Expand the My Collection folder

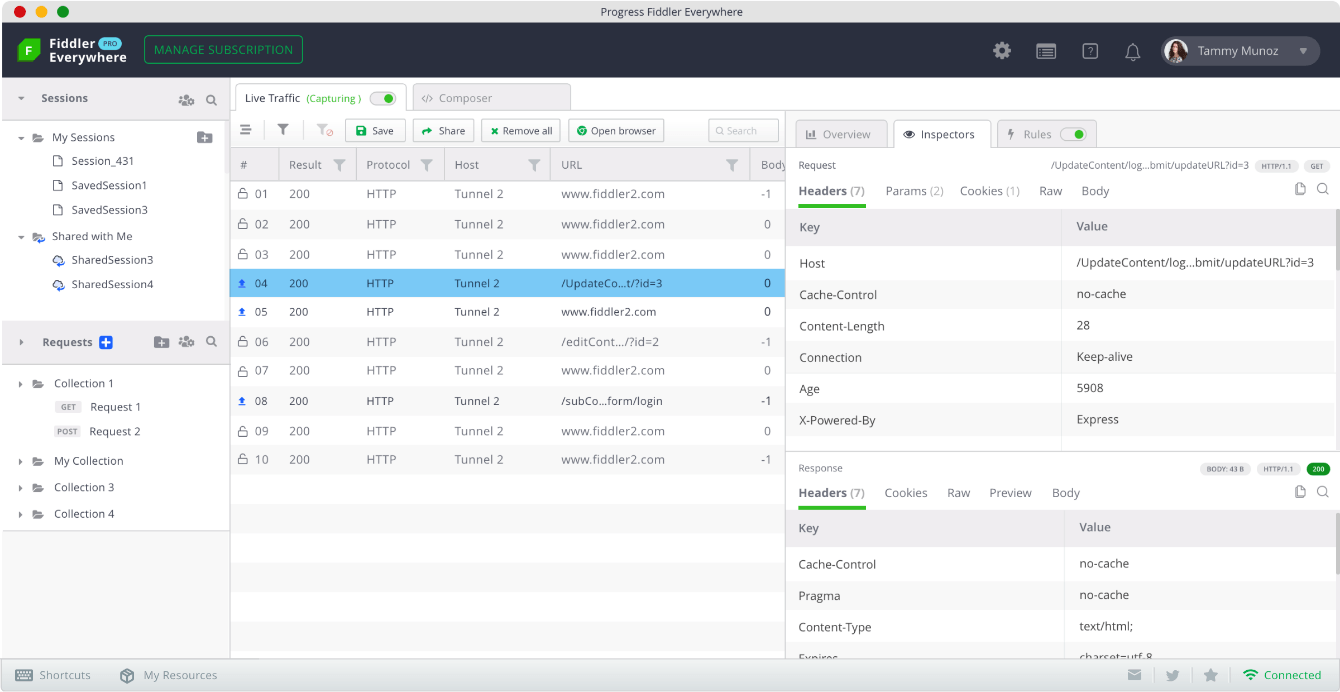(21, 461)
